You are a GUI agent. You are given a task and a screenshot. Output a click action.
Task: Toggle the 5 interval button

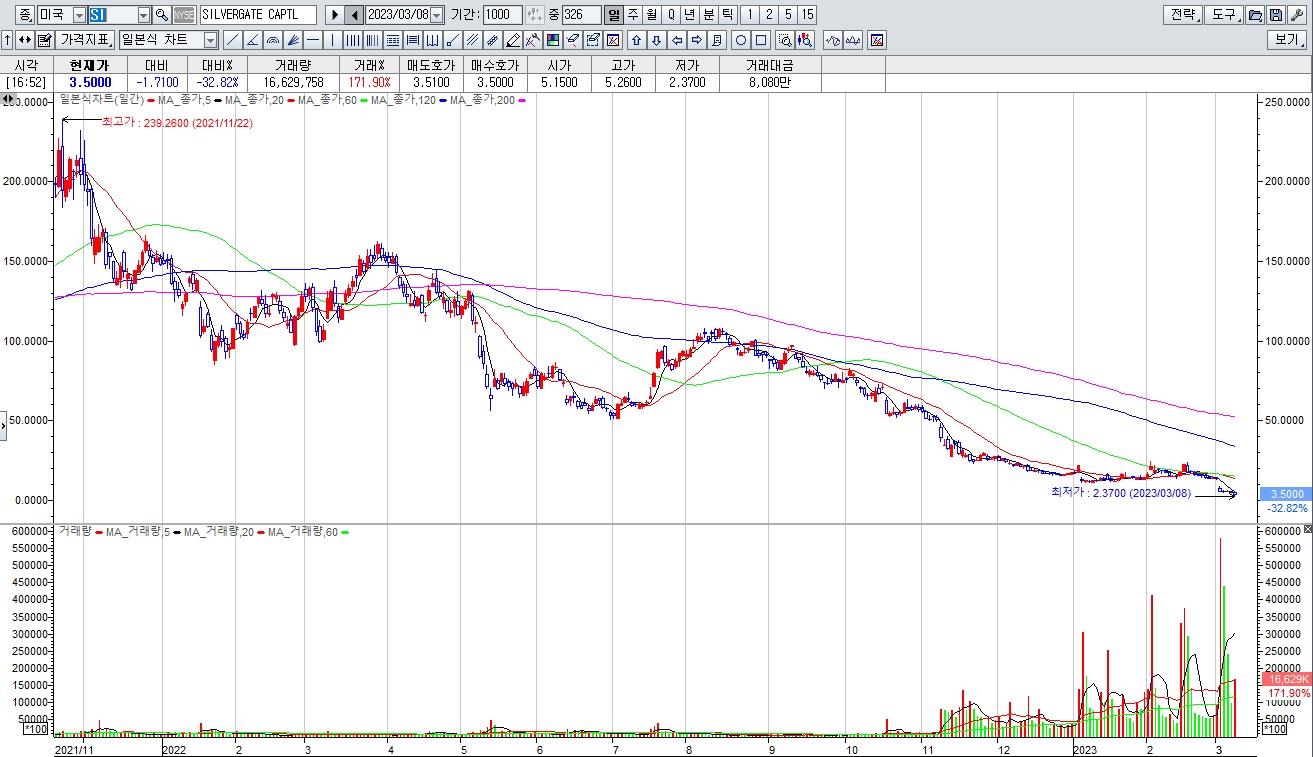[x=788, y=15]
